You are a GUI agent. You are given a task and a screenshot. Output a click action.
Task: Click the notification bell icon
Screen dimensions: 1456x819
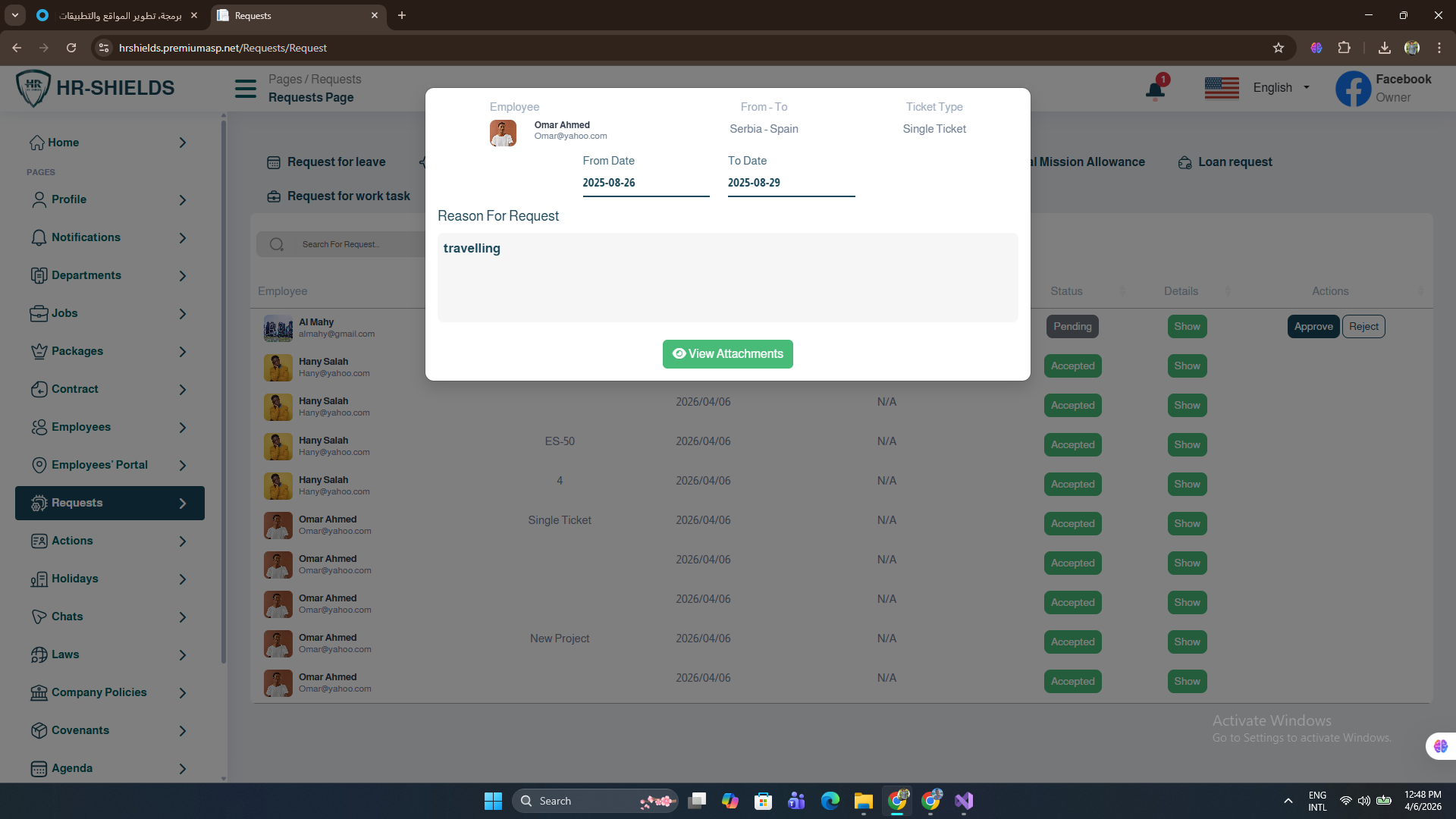[1154, 90]
